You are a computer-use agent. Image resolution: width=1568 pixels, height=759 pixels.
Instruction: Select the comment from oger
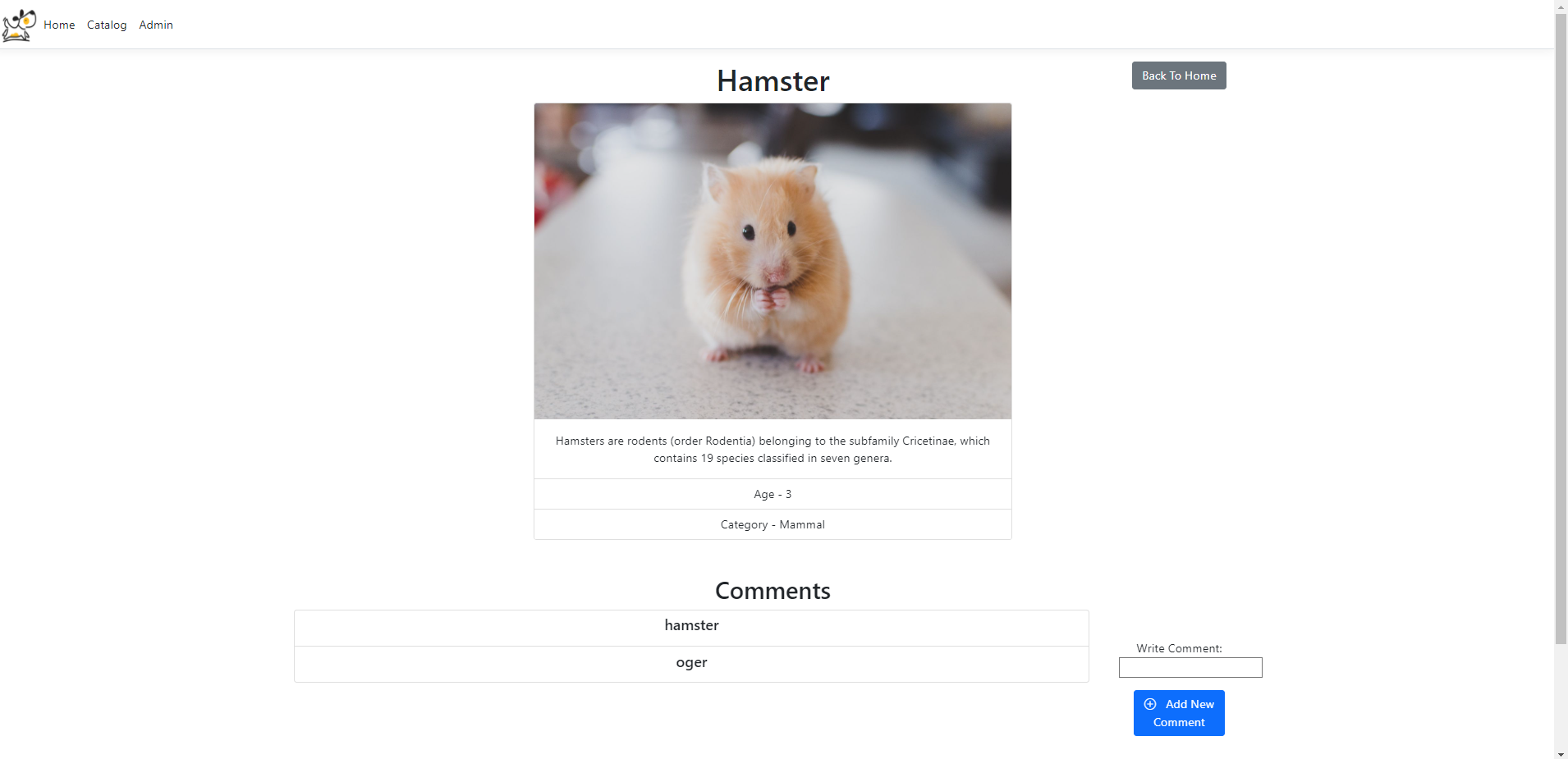[x=691, y=663]
